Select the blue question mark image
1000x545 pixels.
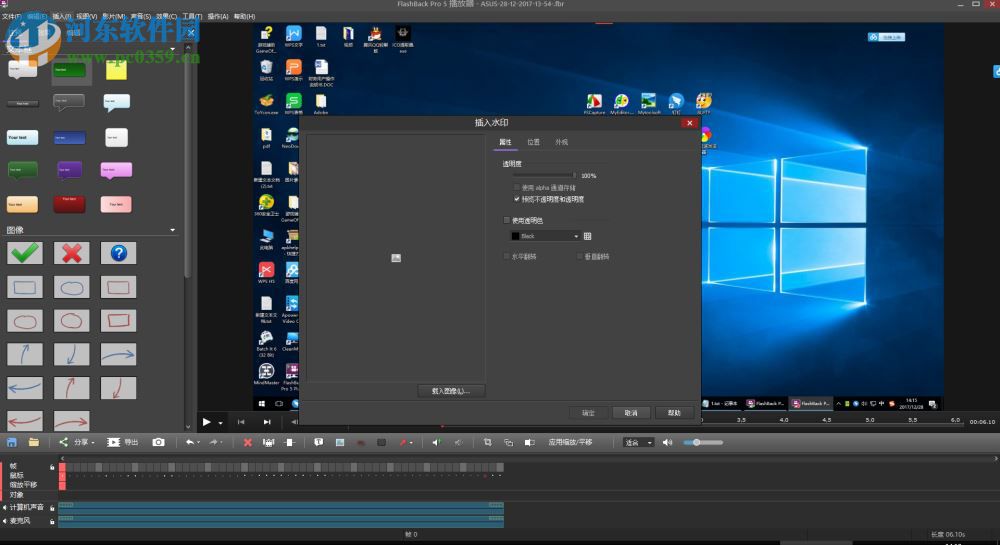[118, 253]
